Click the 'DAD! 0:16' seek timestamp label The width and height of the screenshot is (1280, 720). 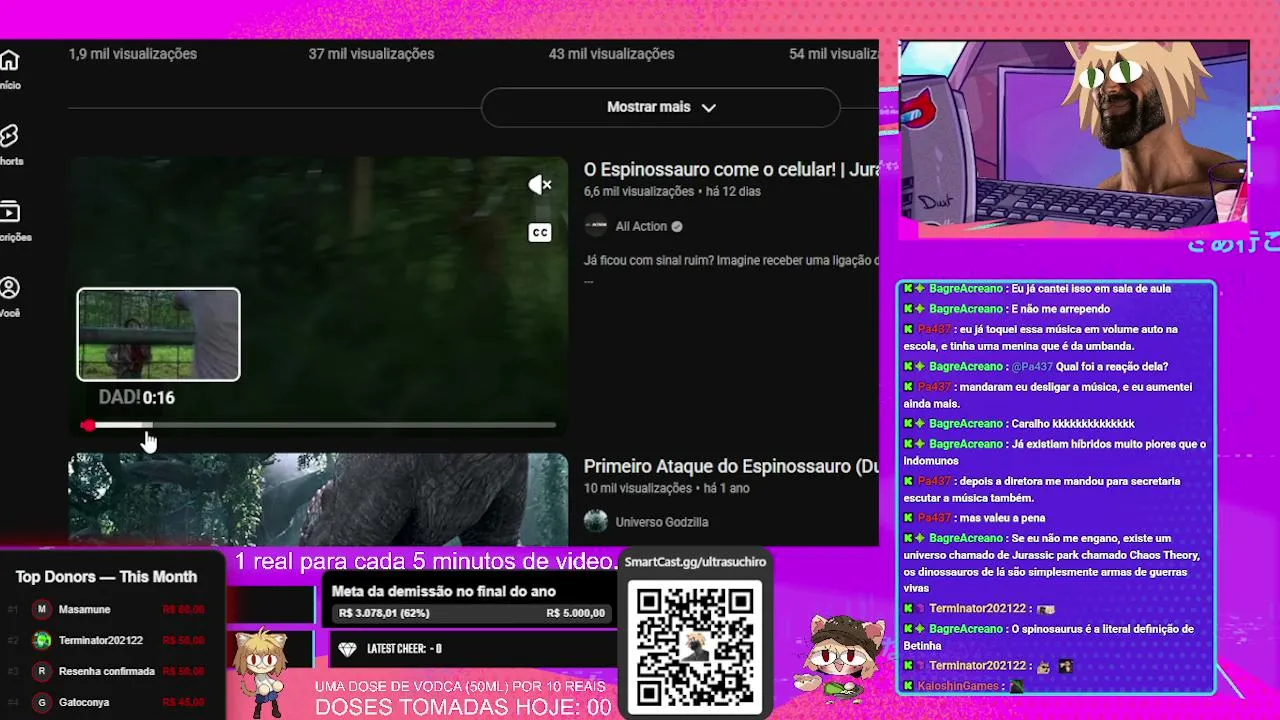point(137,398)
